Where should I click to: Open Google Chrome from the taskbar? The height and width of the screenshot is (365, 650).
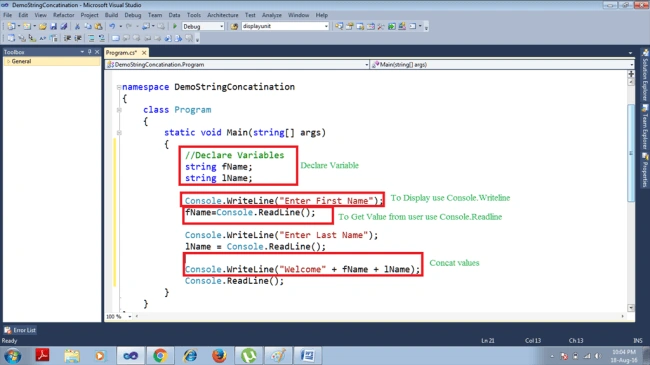(160, 355)
